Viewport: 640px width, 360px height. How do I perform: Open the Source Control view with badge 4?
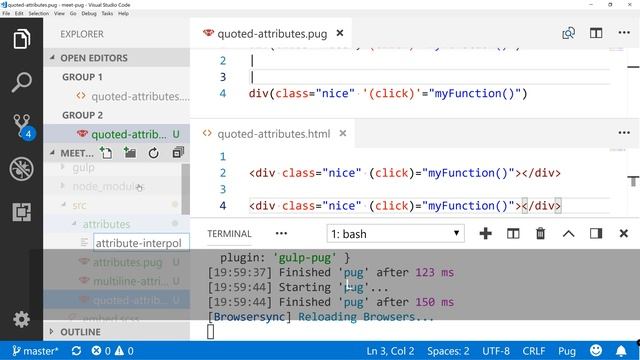pos(23,126)
